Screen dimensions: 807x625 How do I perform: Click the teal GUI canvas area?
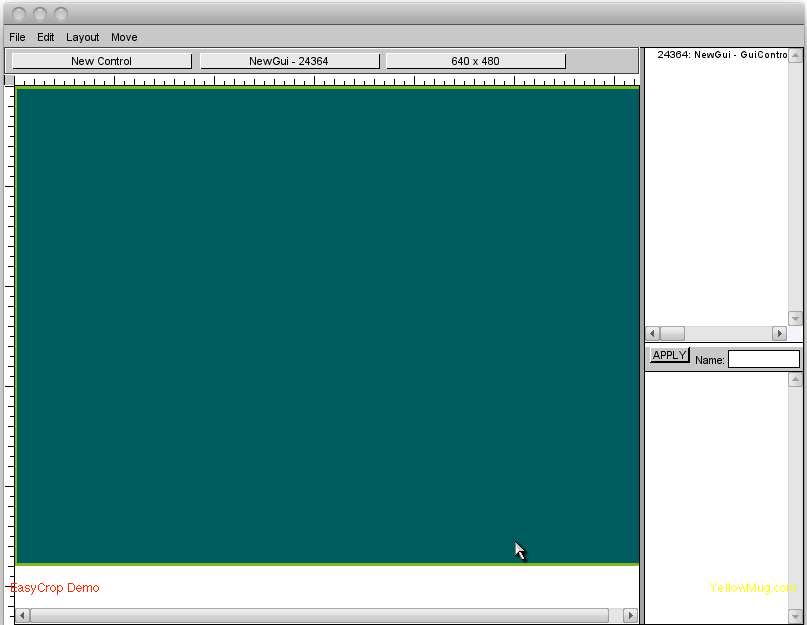[x=327, y=325]
